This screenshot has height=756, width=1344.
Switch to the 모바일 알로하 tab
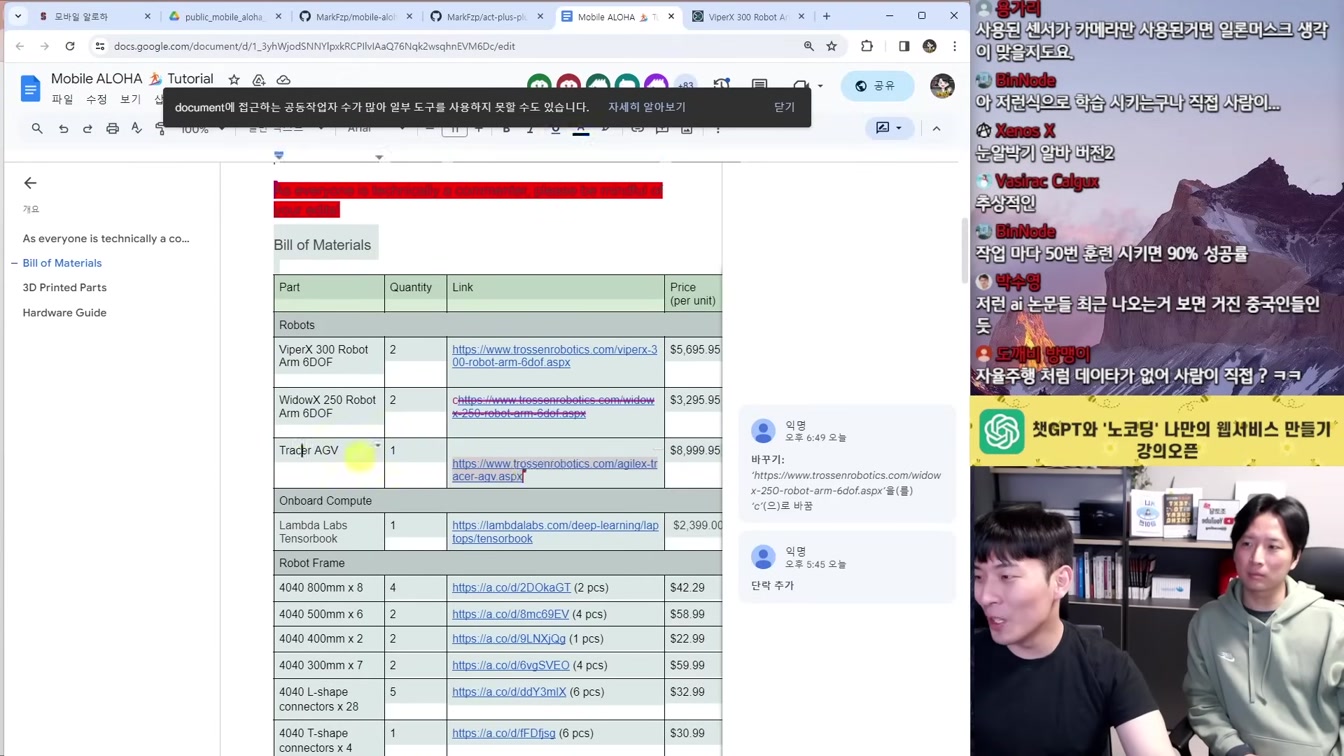[92, 16]
